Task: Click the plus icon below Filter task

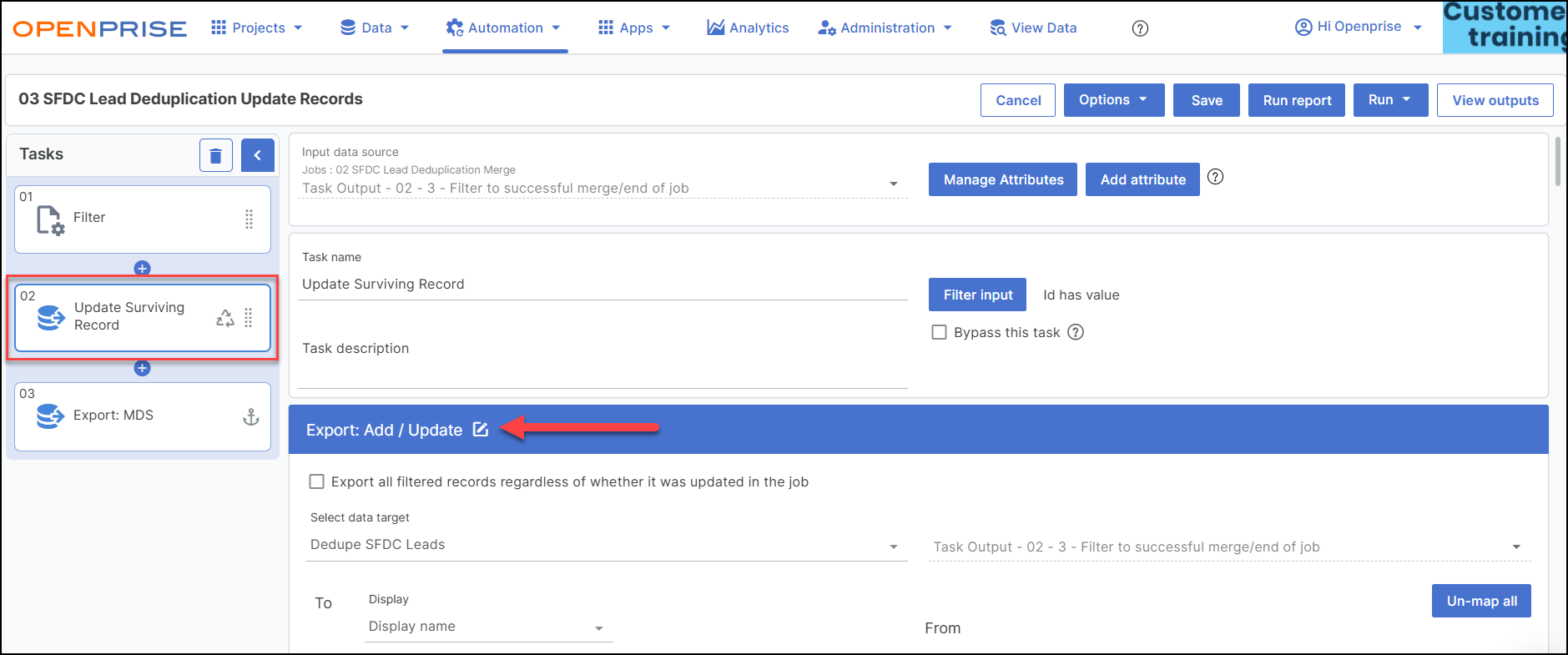Action: 143,268
